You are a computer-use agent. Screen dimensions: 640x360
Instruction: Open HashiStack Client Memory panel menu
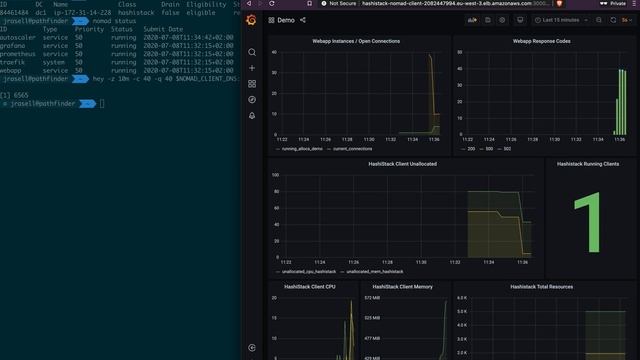(x=402, y=287)
